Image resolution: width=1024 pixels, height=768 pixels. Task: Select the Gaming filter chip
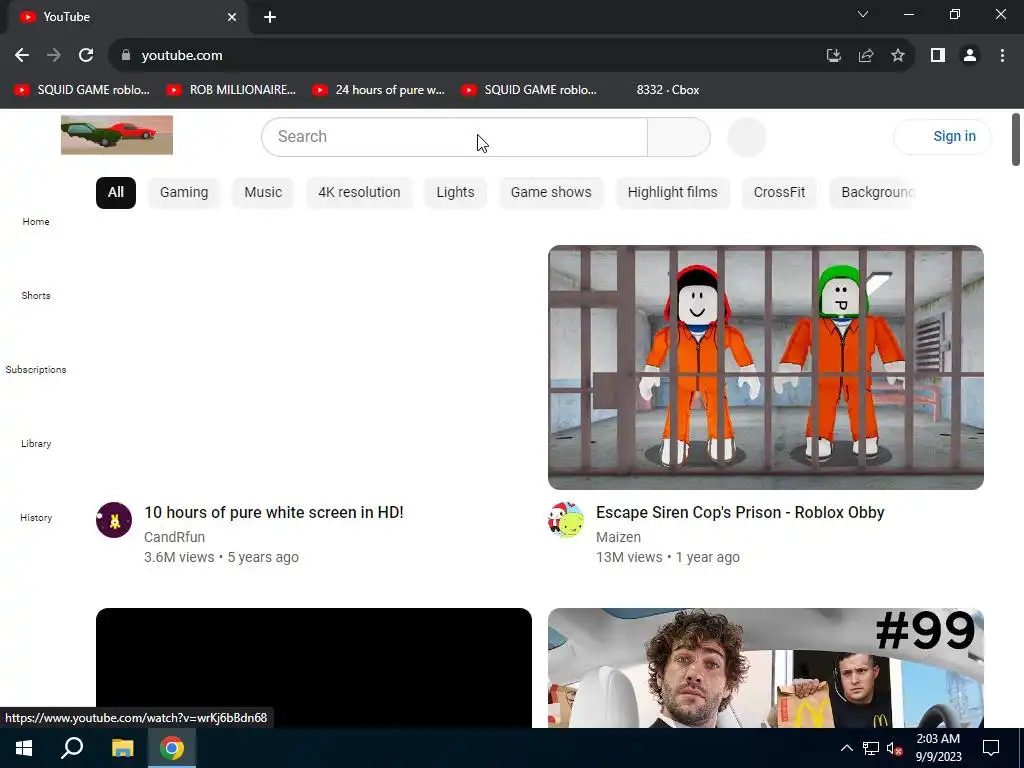tap(184, 193)
